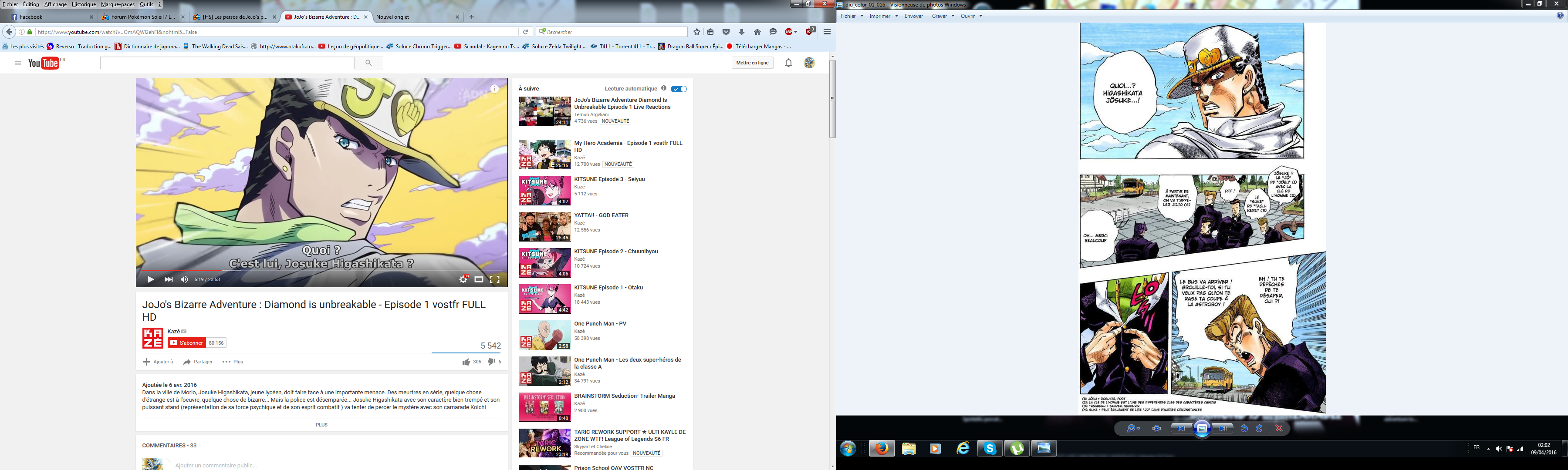Open Firefox Affichage menu
Screen dimensions: 1568x470
[55, 4]
